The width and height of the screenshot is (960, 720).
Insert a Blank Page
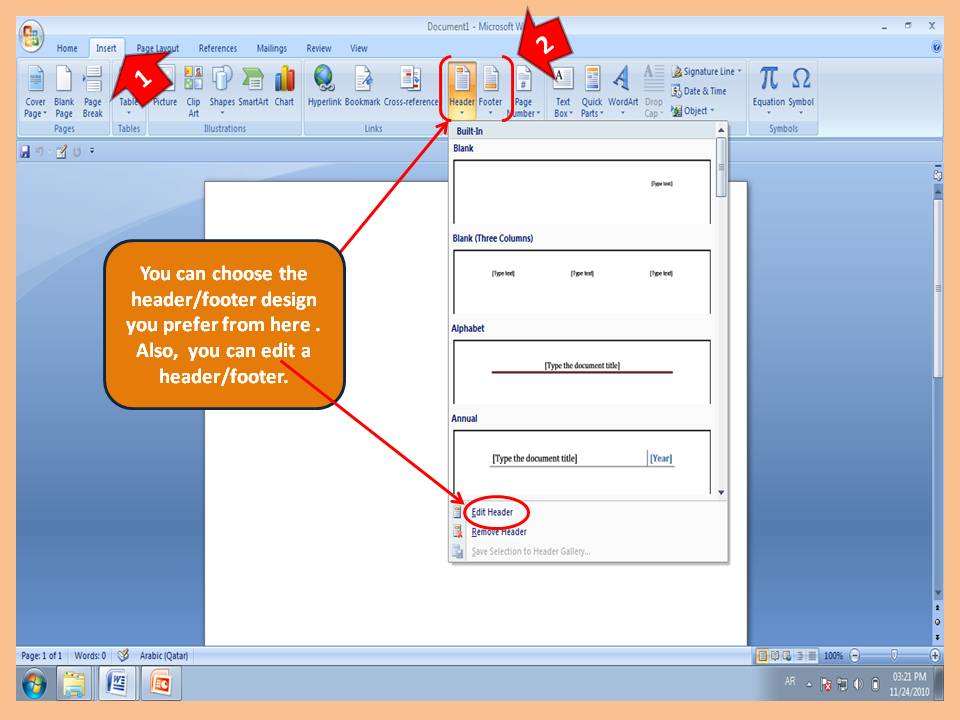point(64,82)
